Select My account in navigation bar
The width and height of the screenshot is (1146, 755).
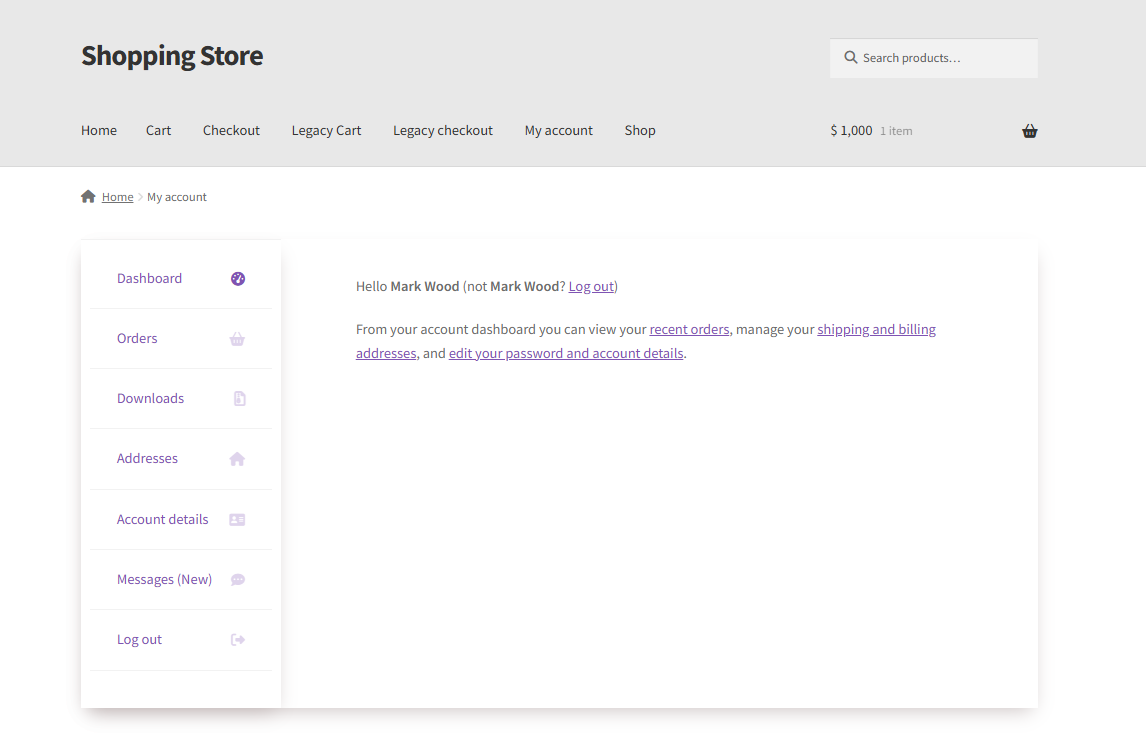click(558, 130)
